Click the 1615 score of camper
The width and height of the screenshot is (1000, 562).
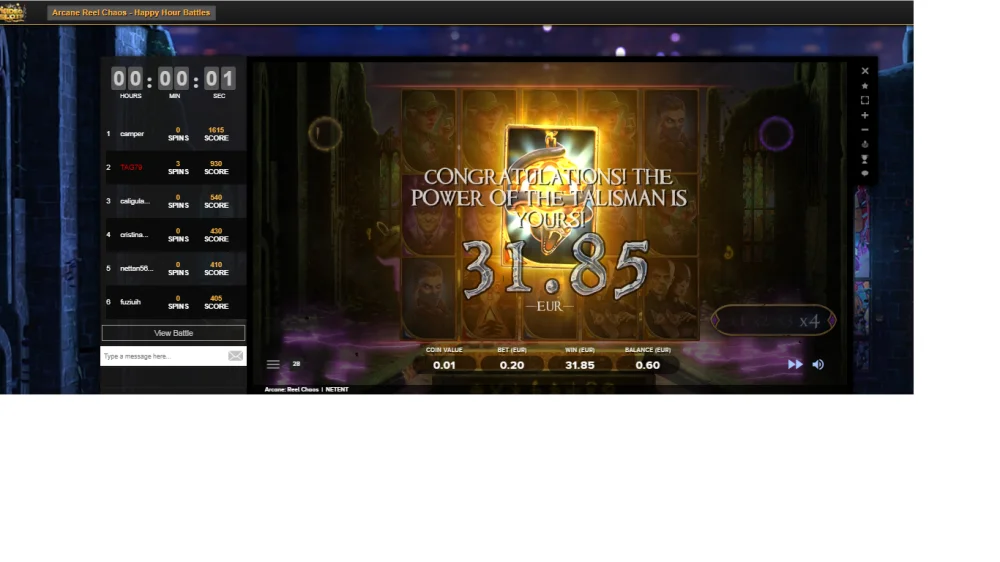216,130
